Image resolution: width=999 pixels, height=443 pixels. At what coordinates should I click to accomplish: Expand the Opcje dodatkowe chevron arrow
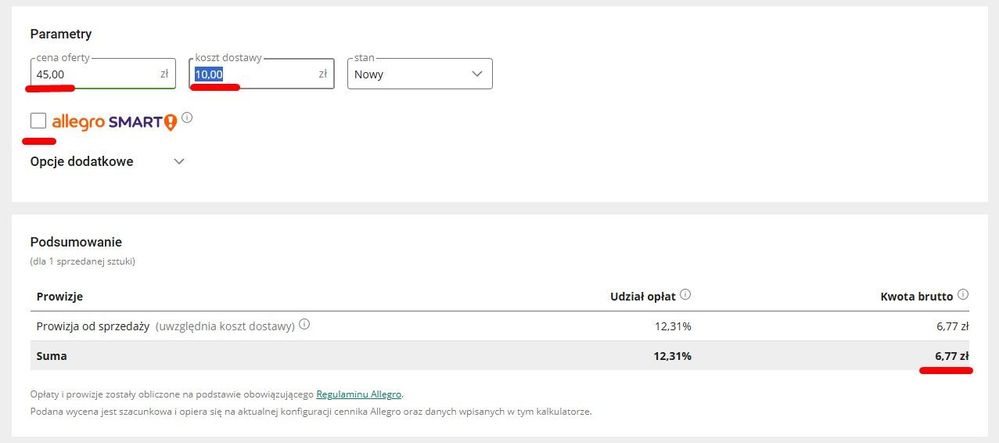[179, 161]
